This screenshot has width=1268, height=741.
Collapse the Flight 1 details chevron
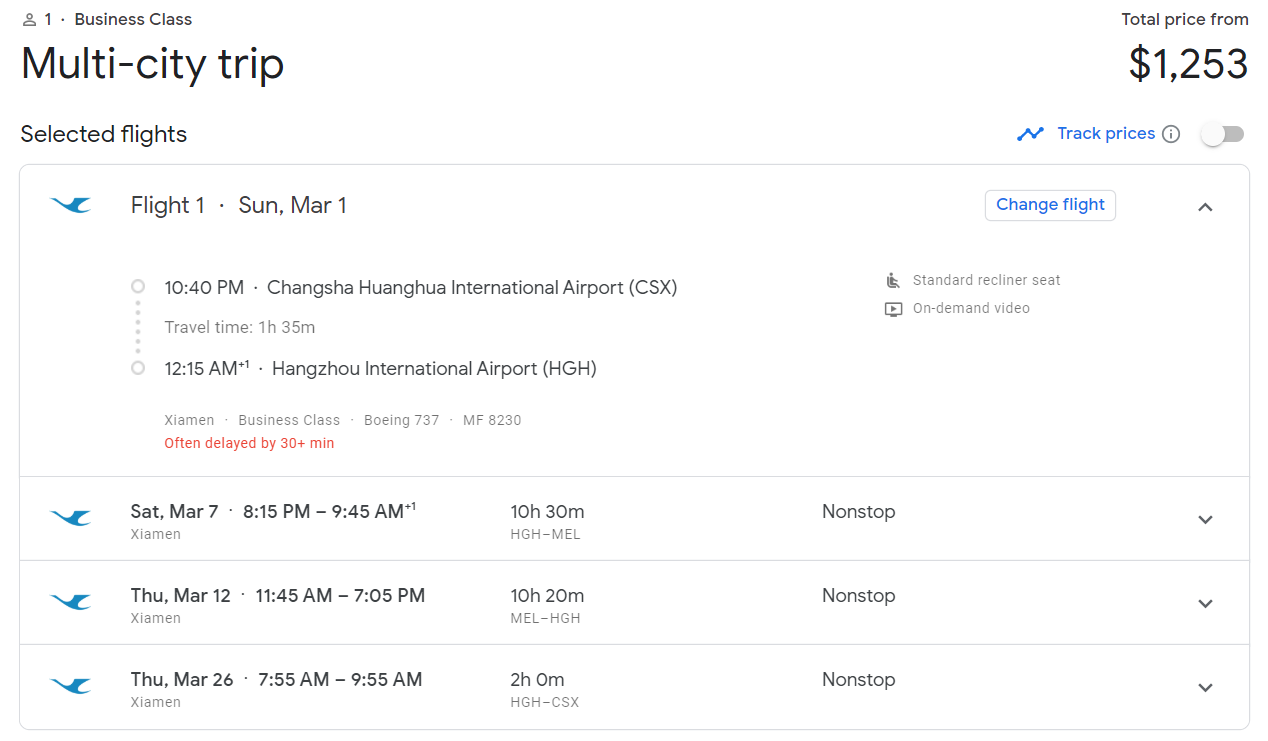(x=1205, y=207)
